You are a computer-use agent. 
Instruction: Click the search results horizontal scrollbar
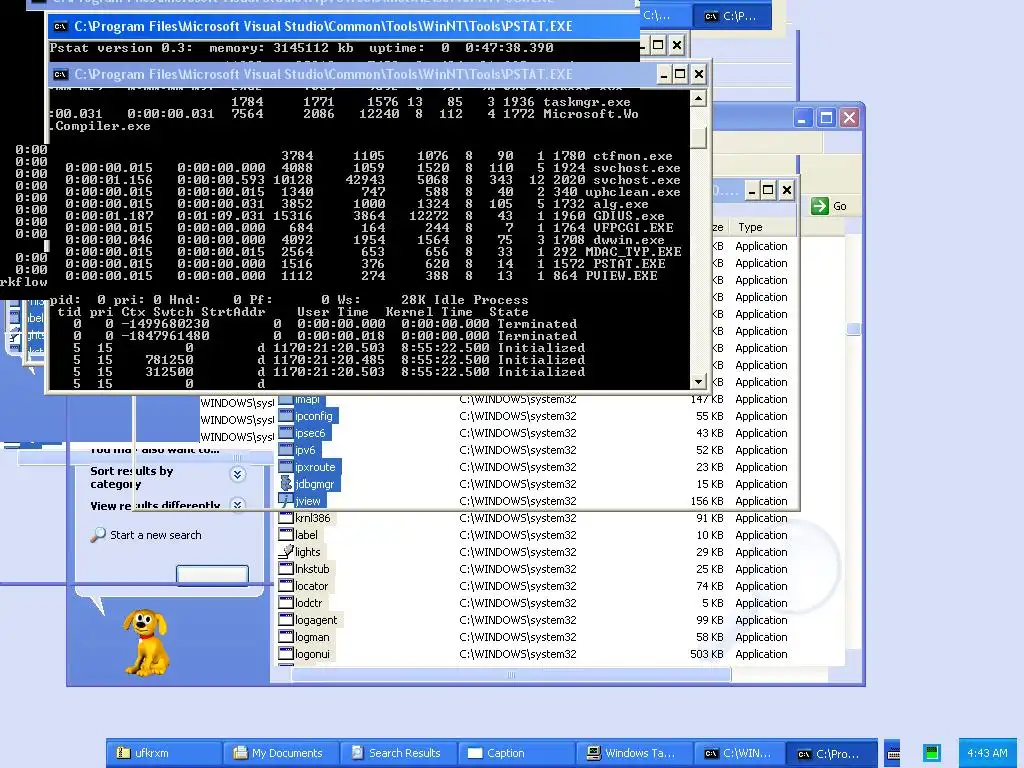coord(511,675)
